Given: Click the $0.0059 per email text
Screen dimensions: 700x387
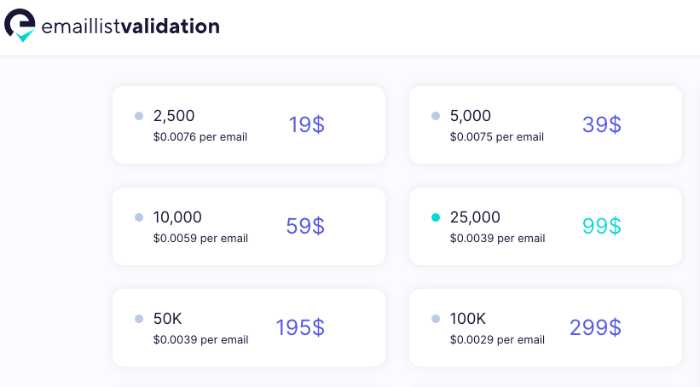Looking at the screenshot, I should tap(200, 238).
